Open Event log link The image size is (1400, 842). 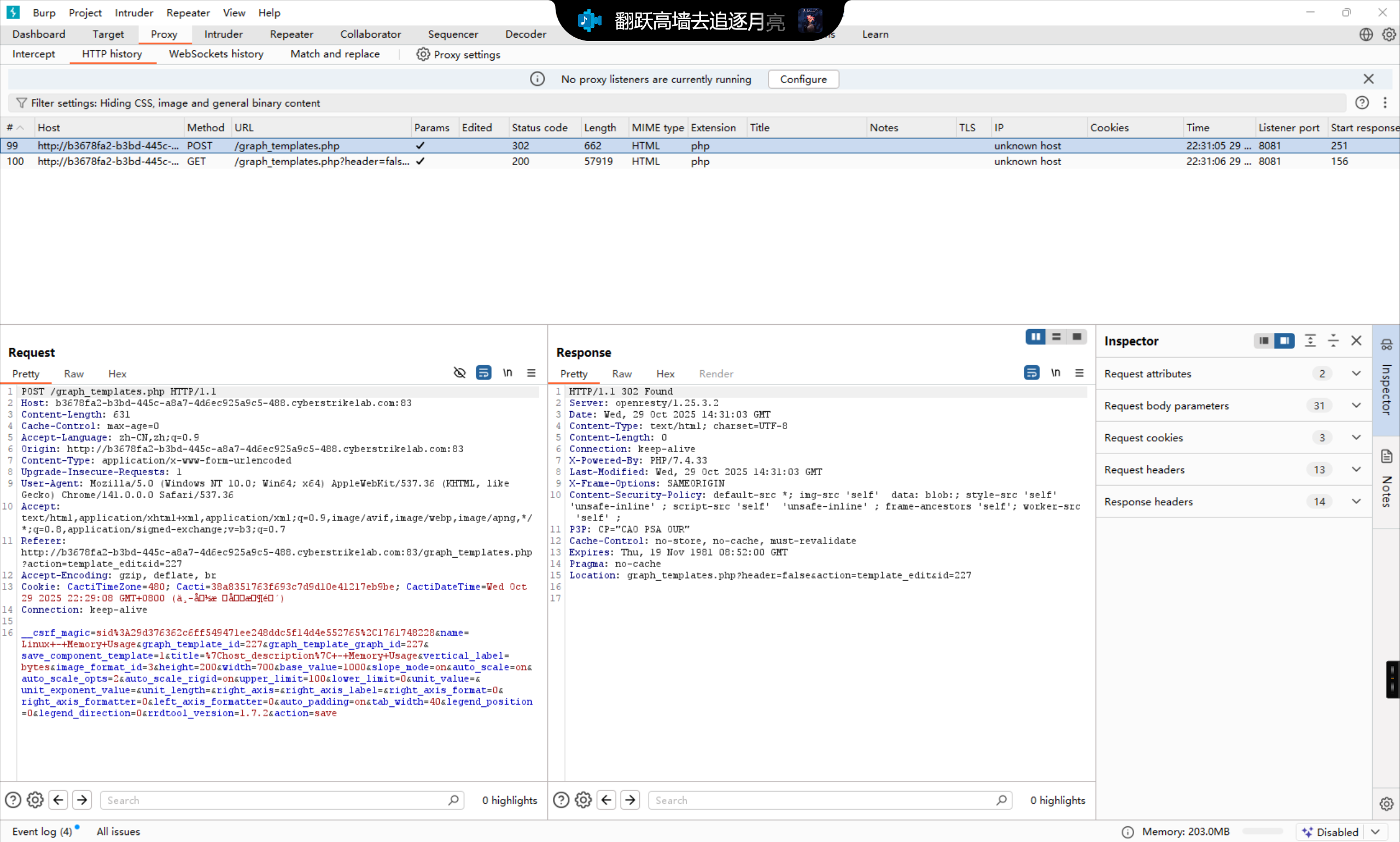42,831
